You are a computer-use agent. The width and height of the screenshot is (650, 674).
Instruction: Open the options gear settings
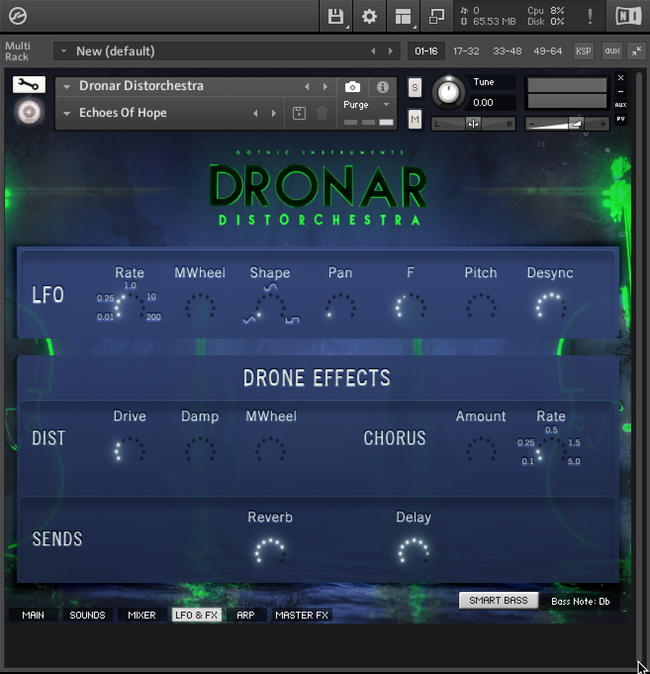369,17
